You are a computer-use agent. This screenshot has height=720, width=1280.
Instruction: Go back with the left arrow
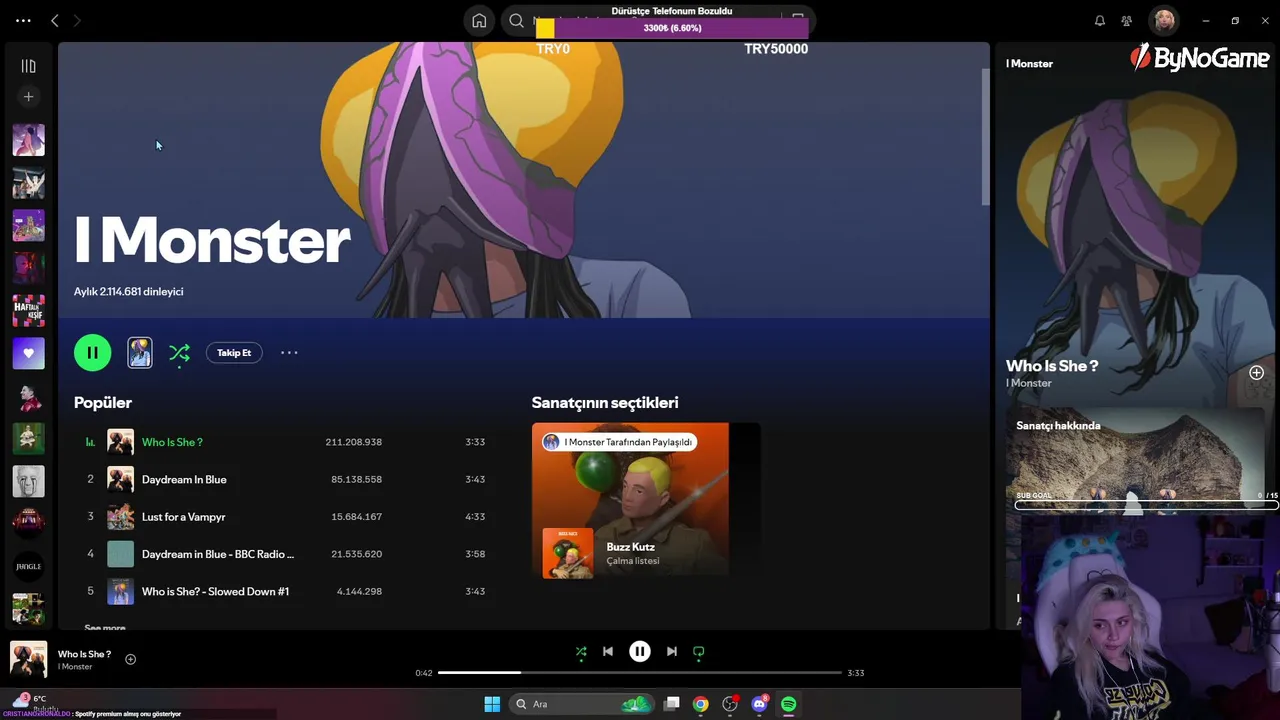point(55,20)
